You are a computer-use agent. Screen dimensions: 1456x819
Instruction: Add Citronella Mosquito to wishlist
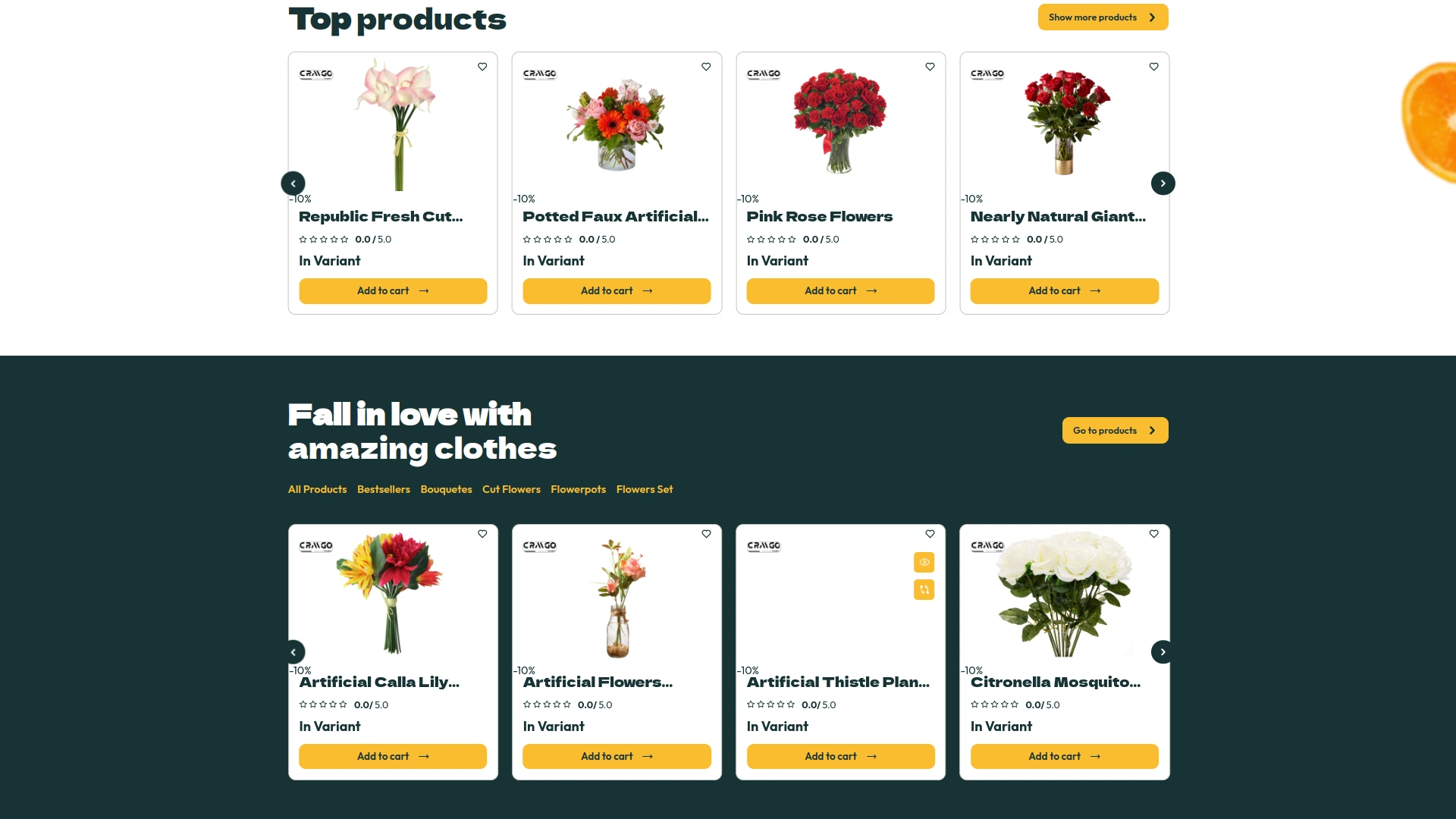pos(1153,534)
